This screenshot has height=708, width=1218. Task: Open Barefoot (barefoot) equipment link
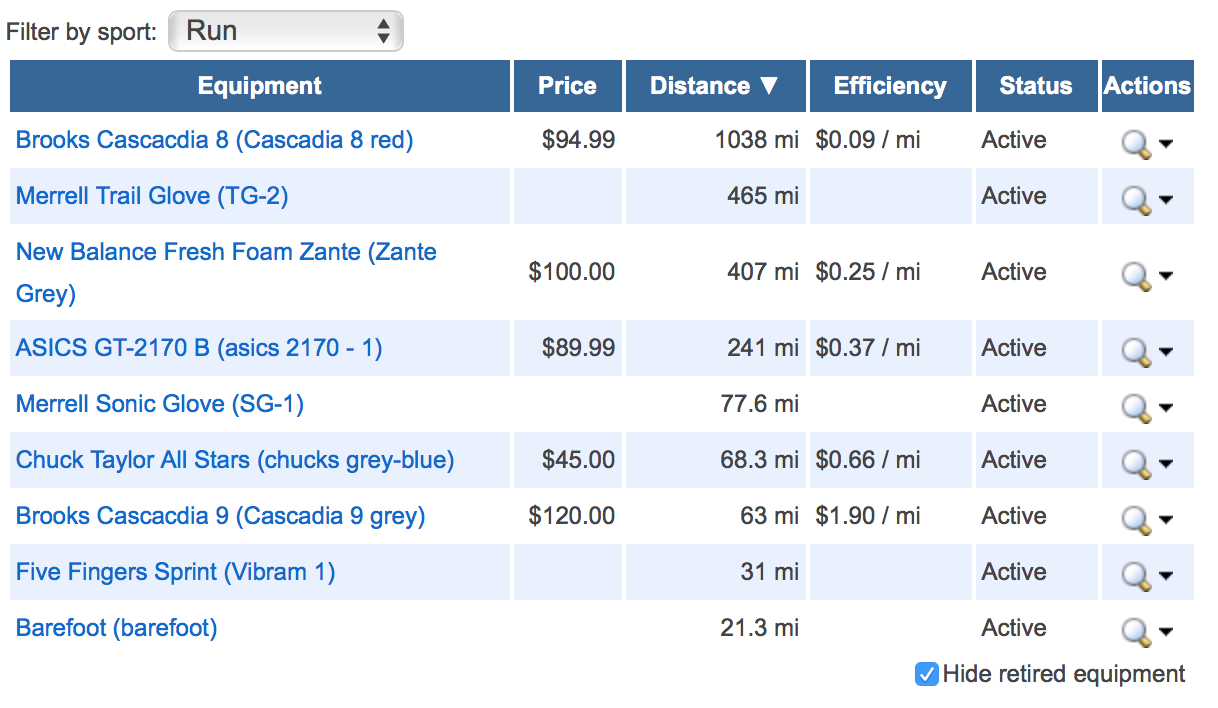point(117,628)
